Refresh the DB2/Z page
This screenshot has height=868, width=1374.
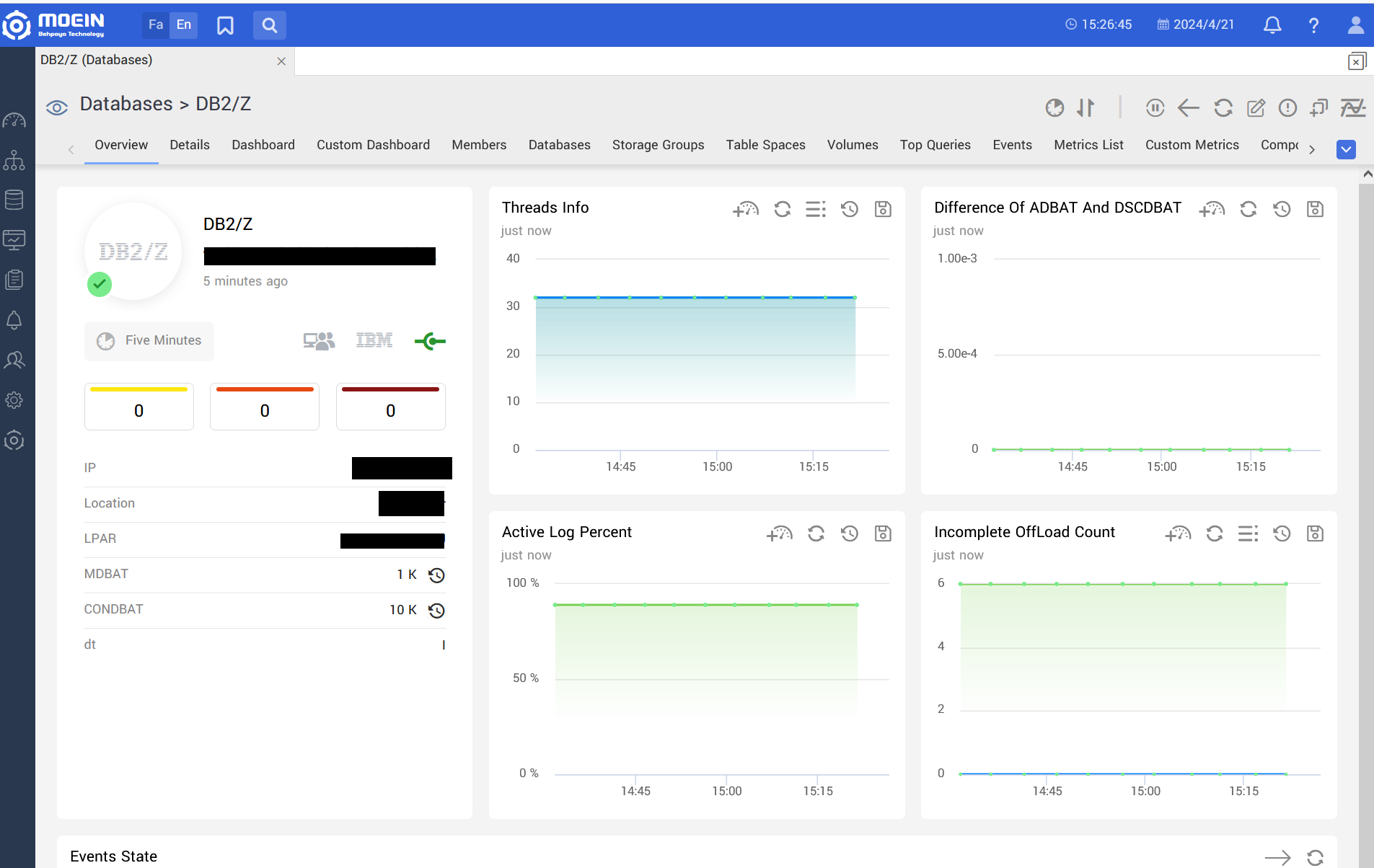1223,108
